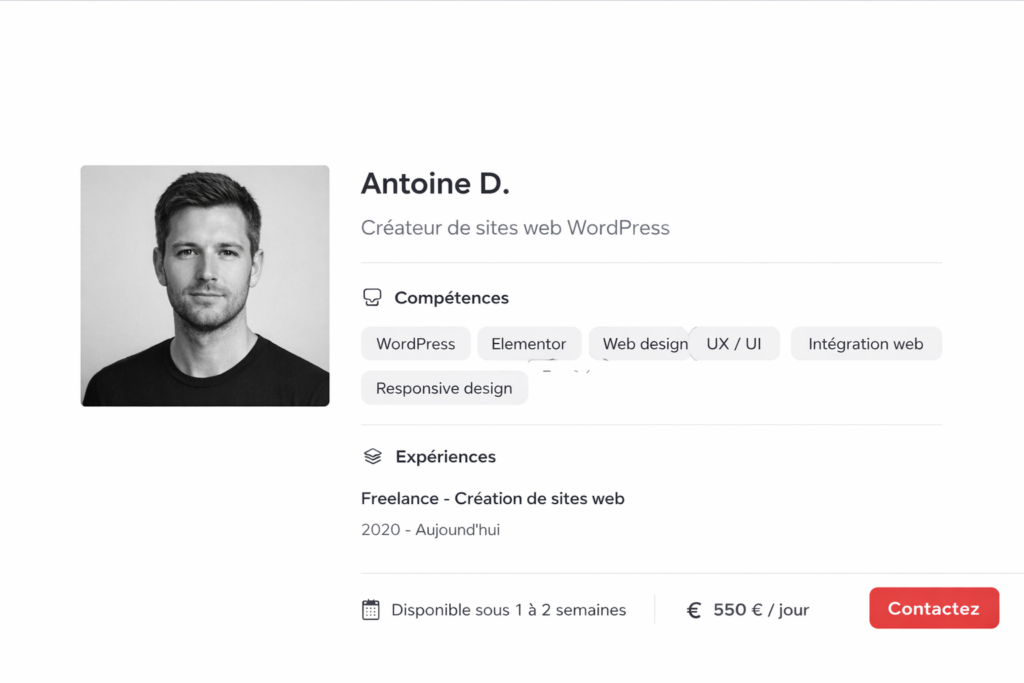Image resolution: width=1024 pixels, height=683 pixels.
Task: Select the Intégration web skill tag
Action: point(866,344)
